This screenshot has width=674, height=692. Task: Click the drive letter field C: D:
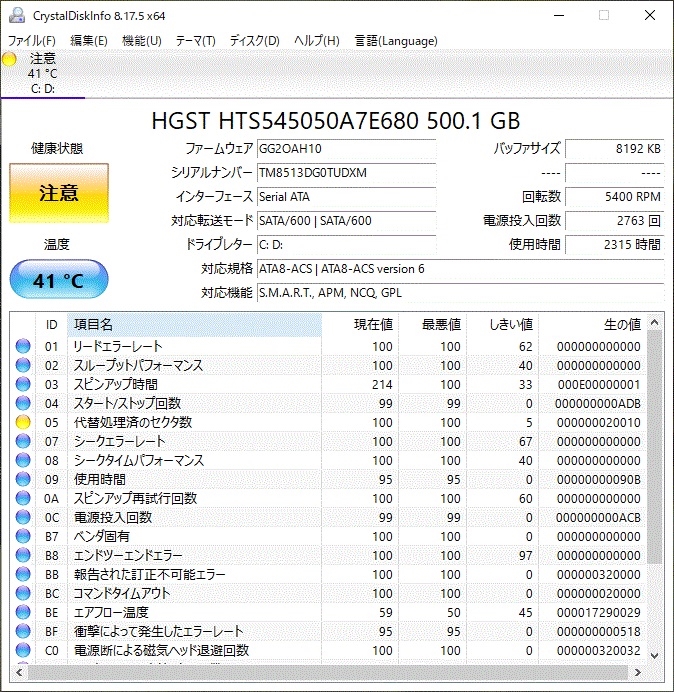pos(346,244)
